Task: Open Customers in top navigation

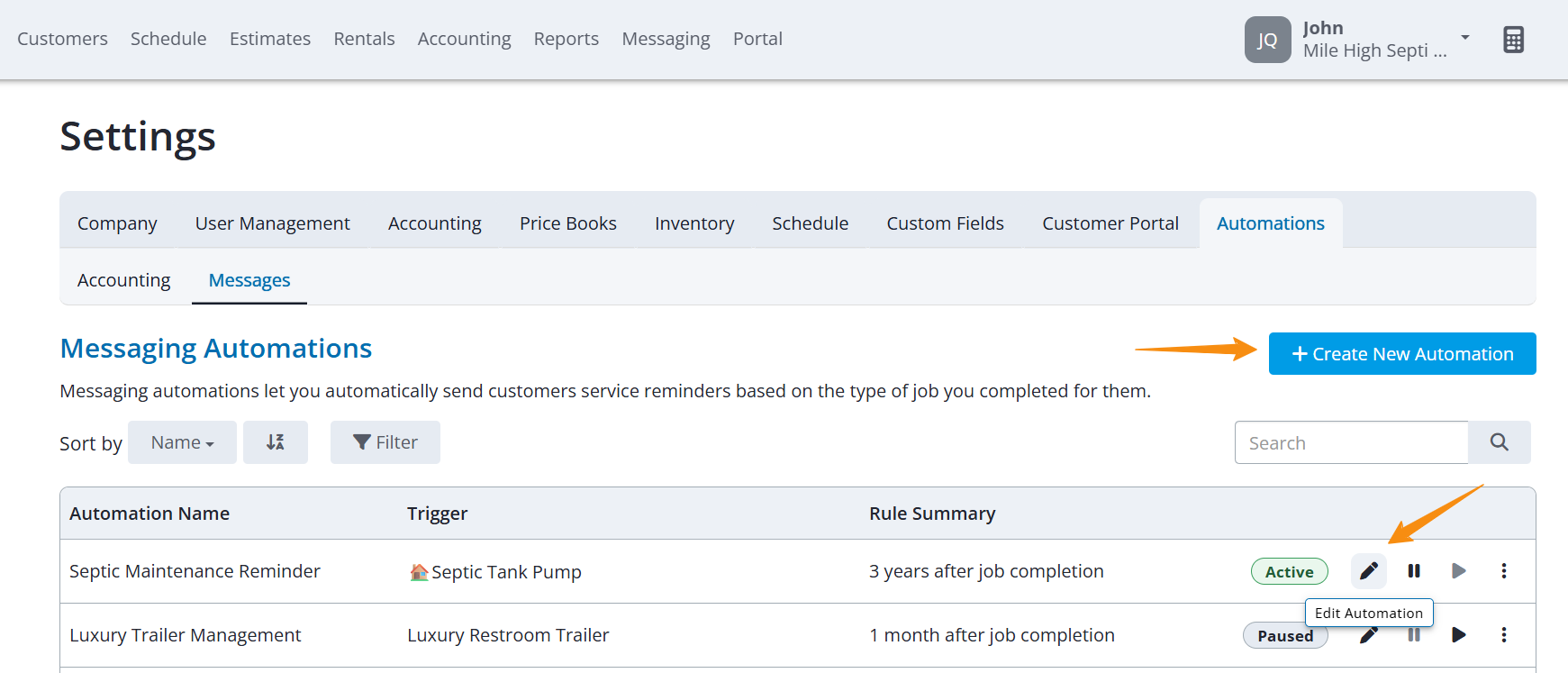Action: click(62, 39)
